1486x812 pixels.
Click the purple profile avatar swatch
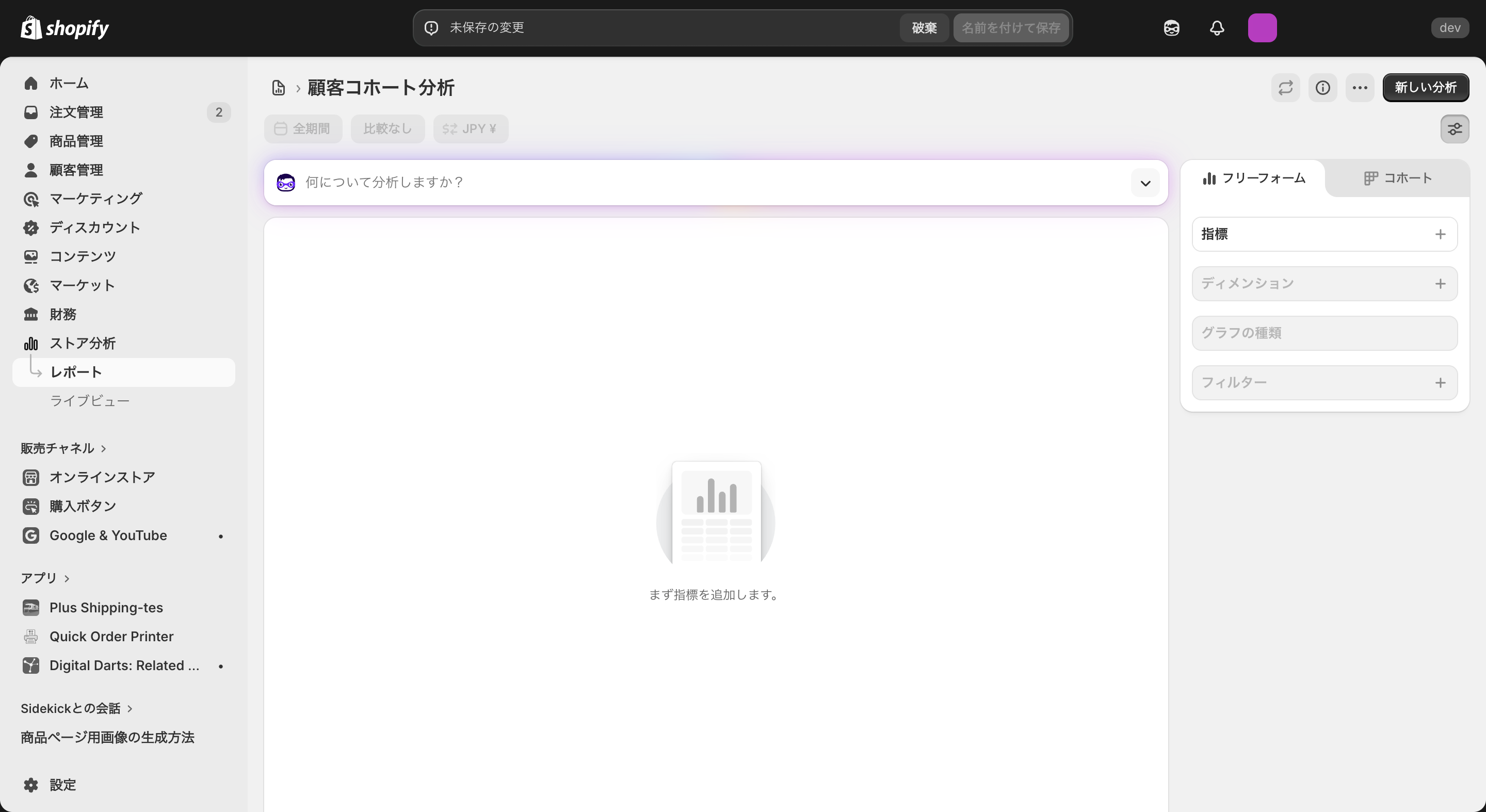pos(1263,28)
